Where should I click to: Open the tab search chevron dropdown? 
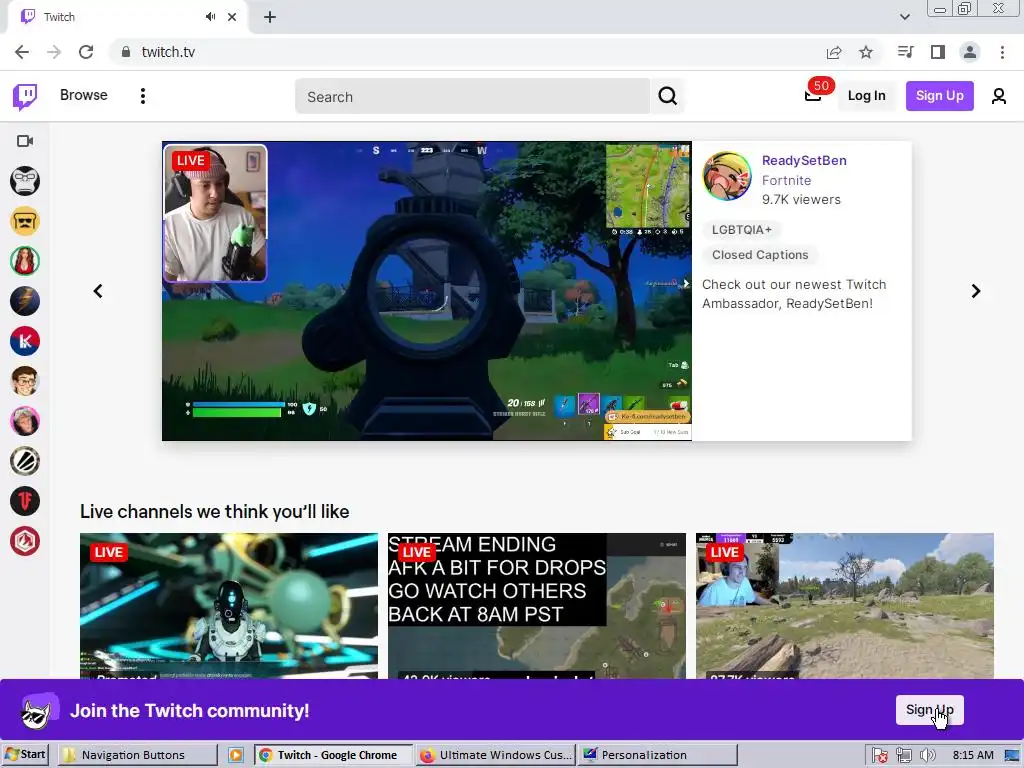click(x=904, y=17)
